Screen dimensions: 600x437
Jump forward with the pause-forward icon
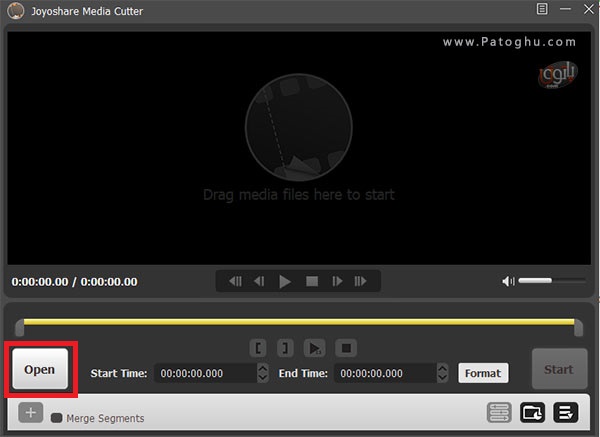click(360, 282)
